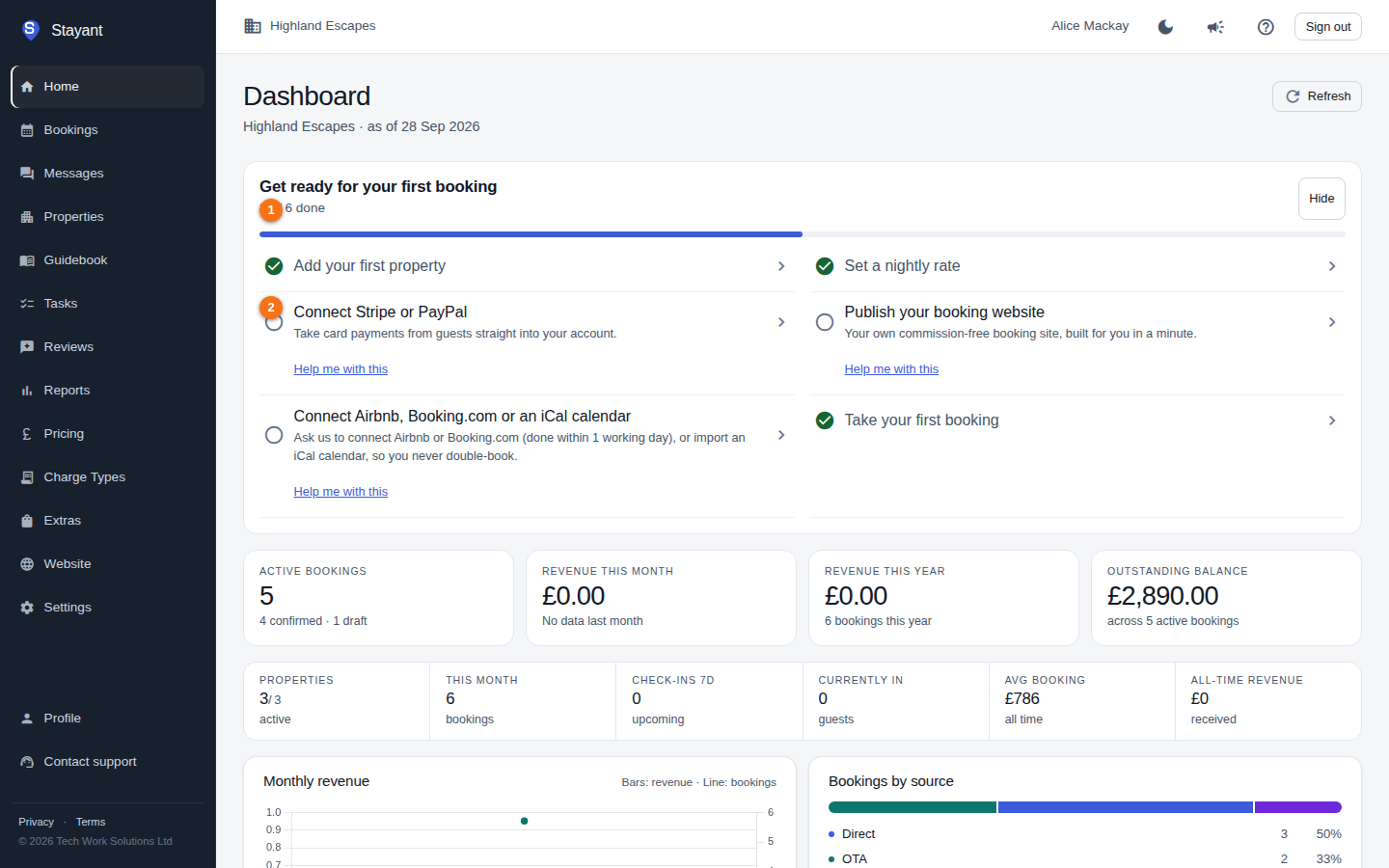Viewport: 1389px width, 868px height.
Task: Click the Add your first property checkmark
Action: tap(274, 266)
